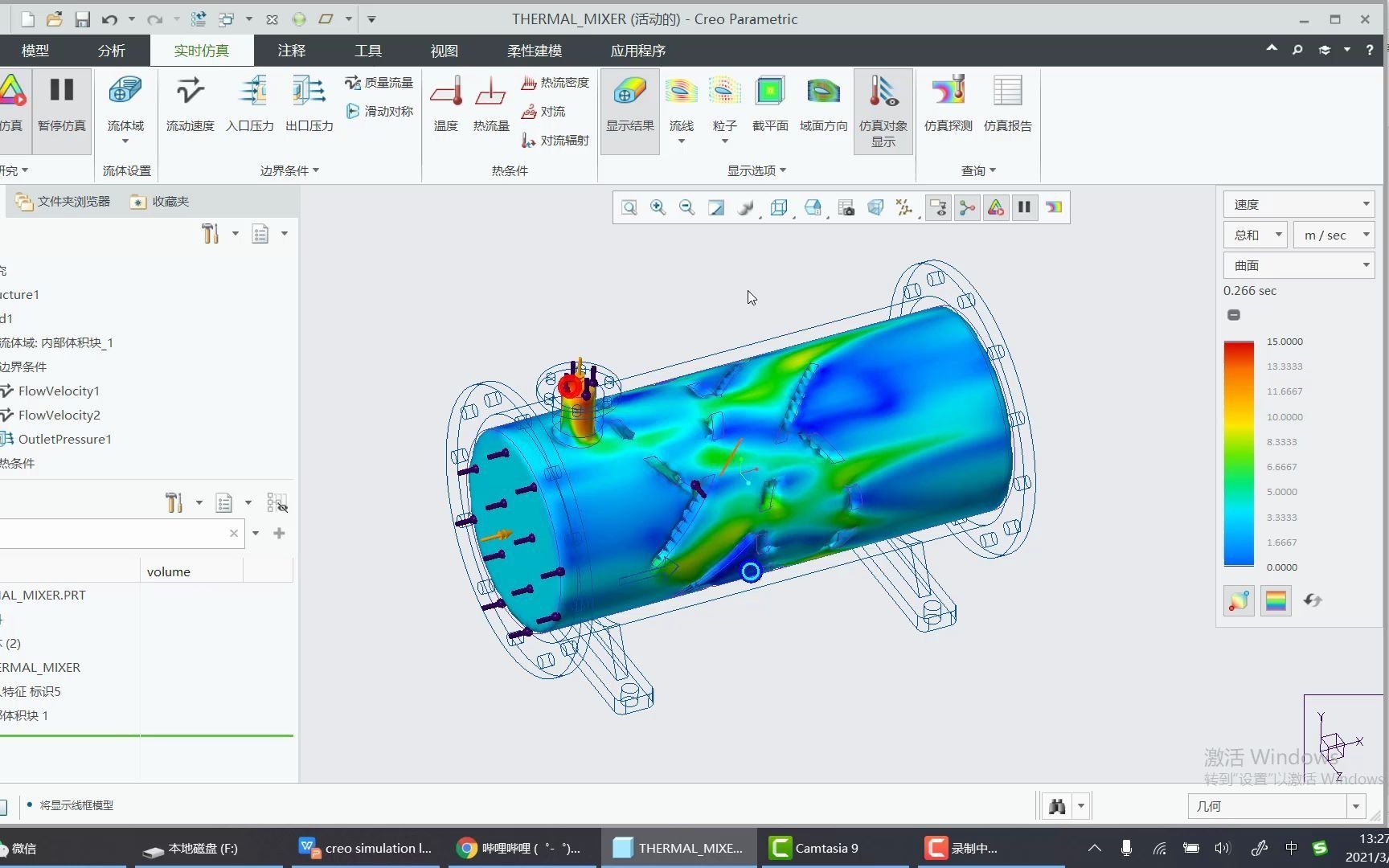
Task: Add column with plus button beside search
Action: tap(279, 533)
